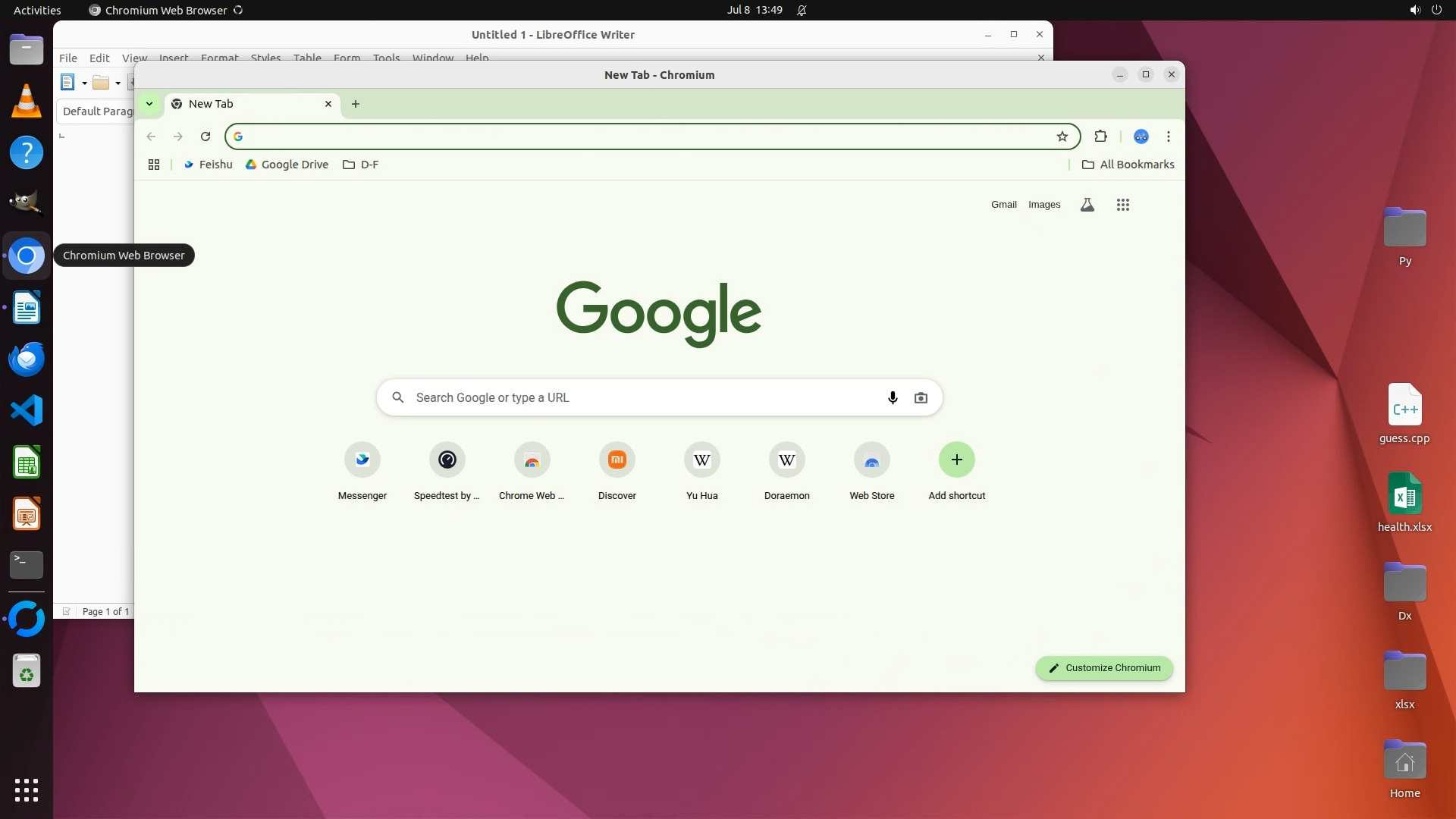Expand the D-F bookmarks folder

coord(360,165)
